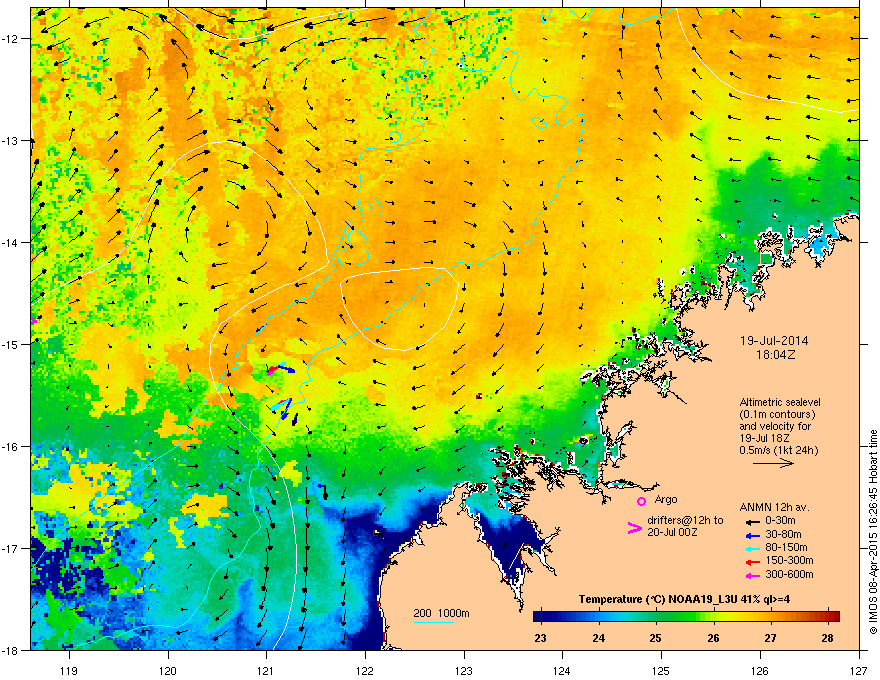Click the magenta 300-600m arrow legend symbol
880x680 pixels.
click(753, 575)
